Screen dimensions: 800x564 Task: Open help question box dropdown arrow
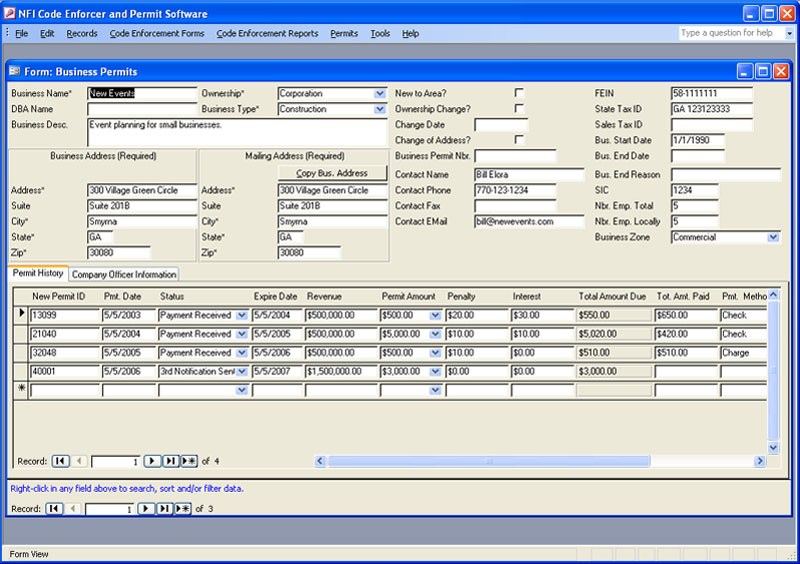point(789,33)
